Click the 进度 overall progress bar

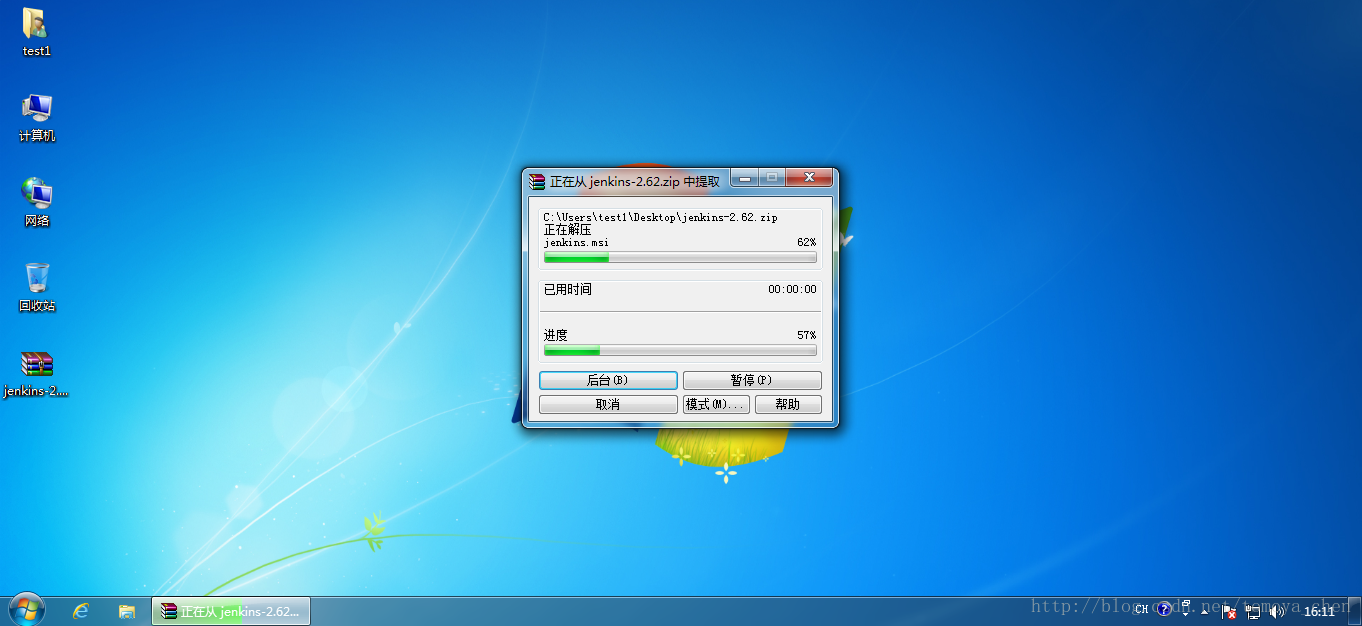(680, 351)
